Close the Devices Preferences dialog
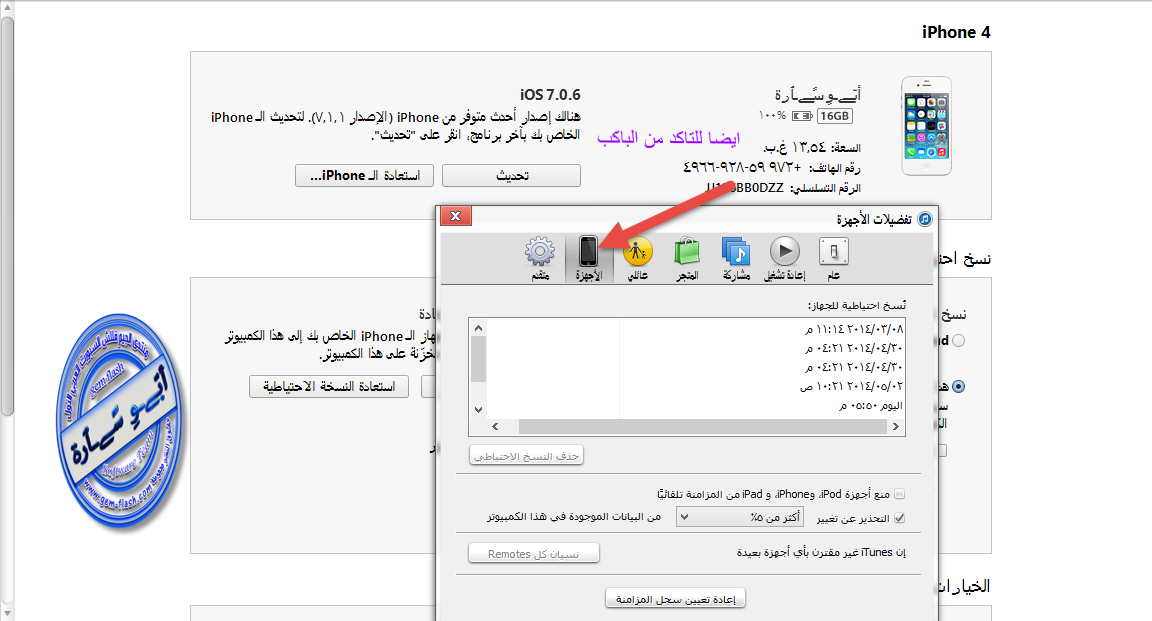Screen dimensions: 1152x621 [456, 215]
